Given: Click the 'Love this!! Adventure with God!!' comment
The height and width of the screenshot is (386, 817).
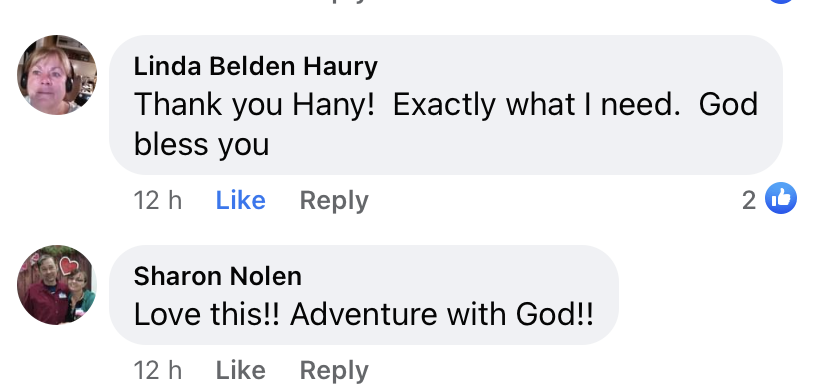Looking at the screenshot, I should tap(364, 315).
